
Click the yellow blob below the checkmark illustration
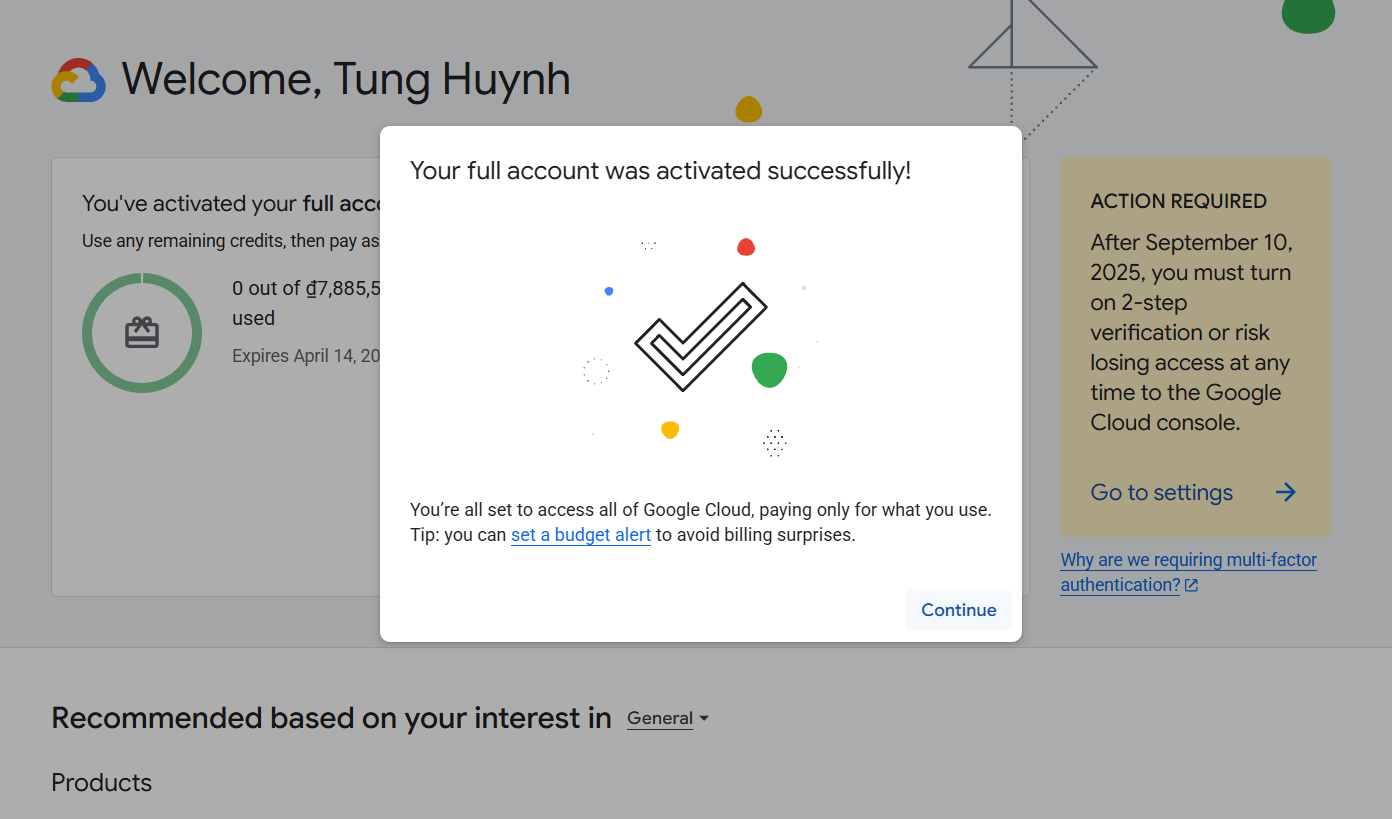click(670, 430)
